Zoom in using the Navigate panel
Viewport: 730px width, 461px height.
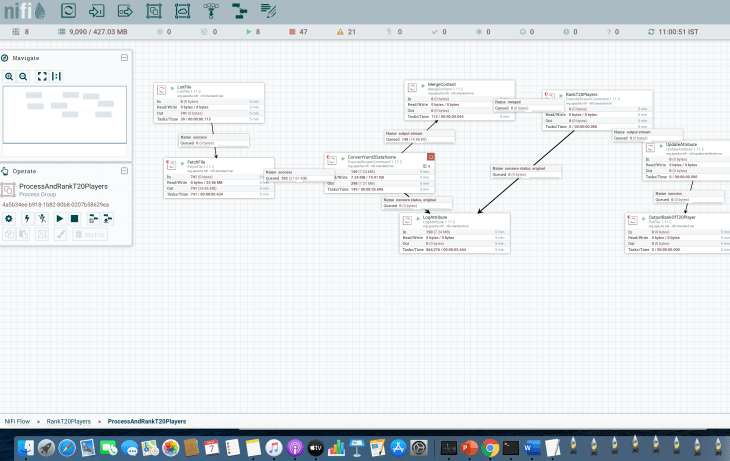9,76
